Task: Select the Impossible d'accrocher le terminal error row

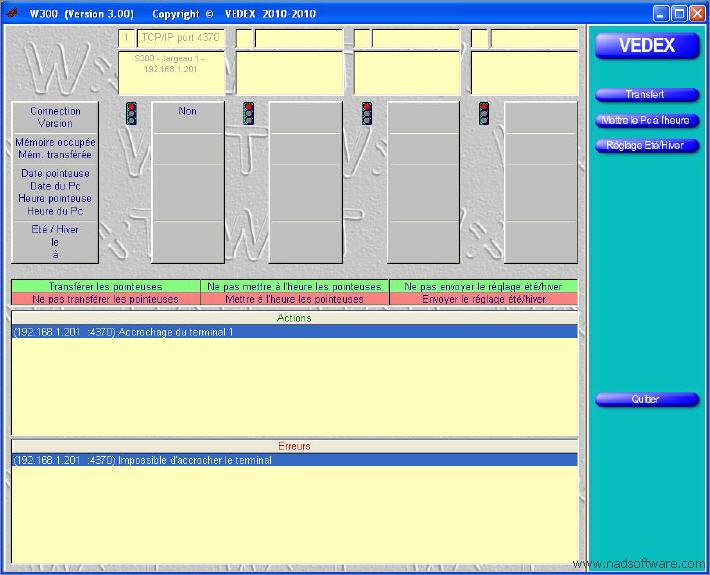Action: pyautogui.click(x=294, y=460)
